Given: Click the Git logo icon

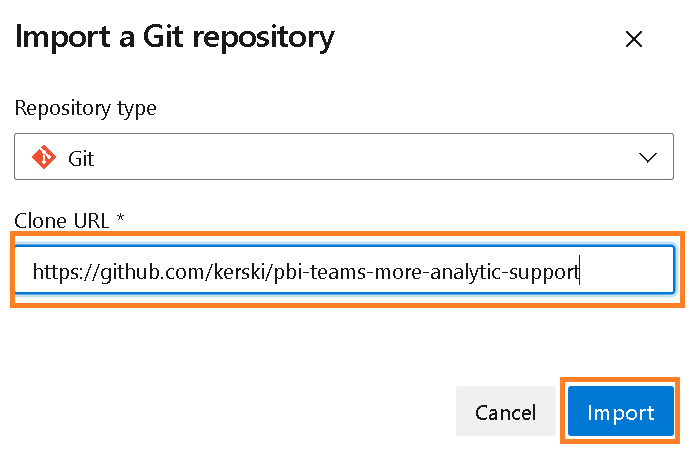Looking at the screenshot, I should coord(44,158).
